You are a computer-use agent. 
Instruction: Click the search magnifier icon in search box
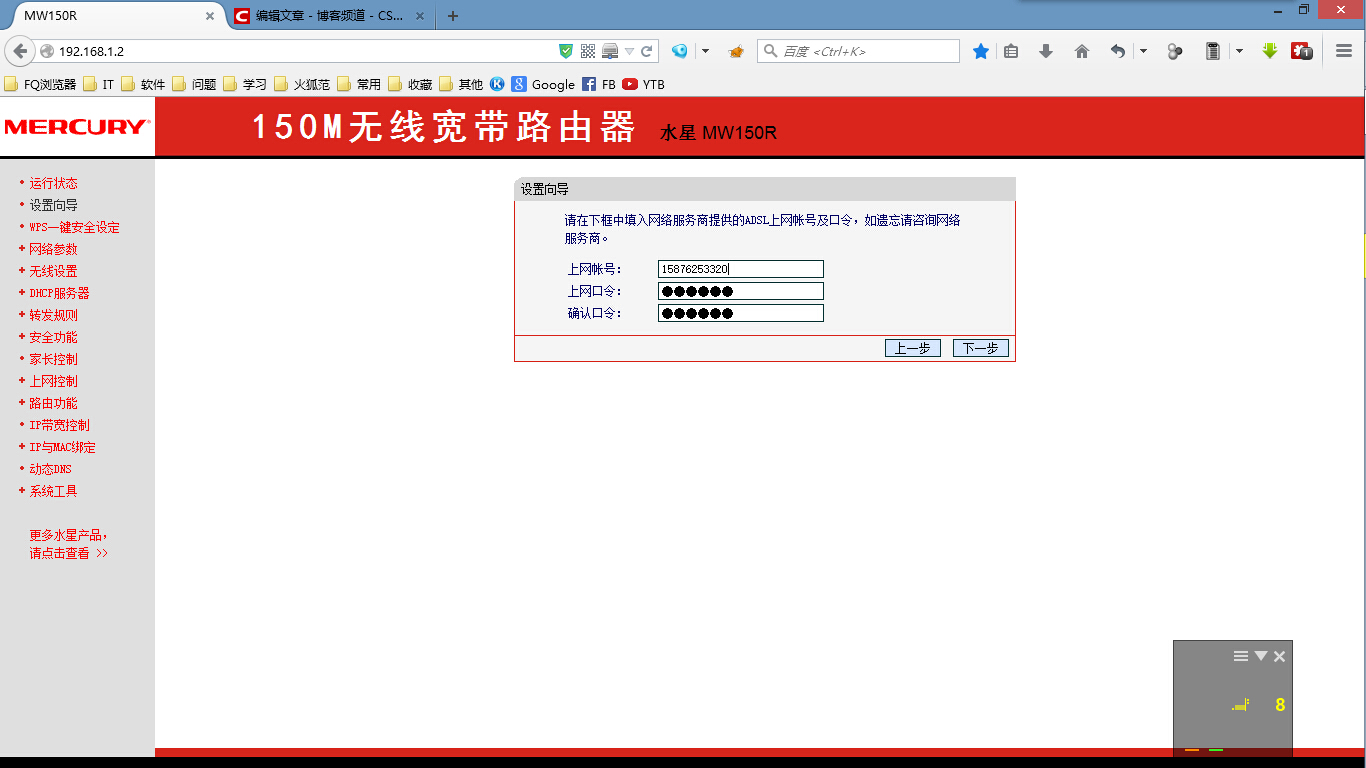tap(770, 51)
